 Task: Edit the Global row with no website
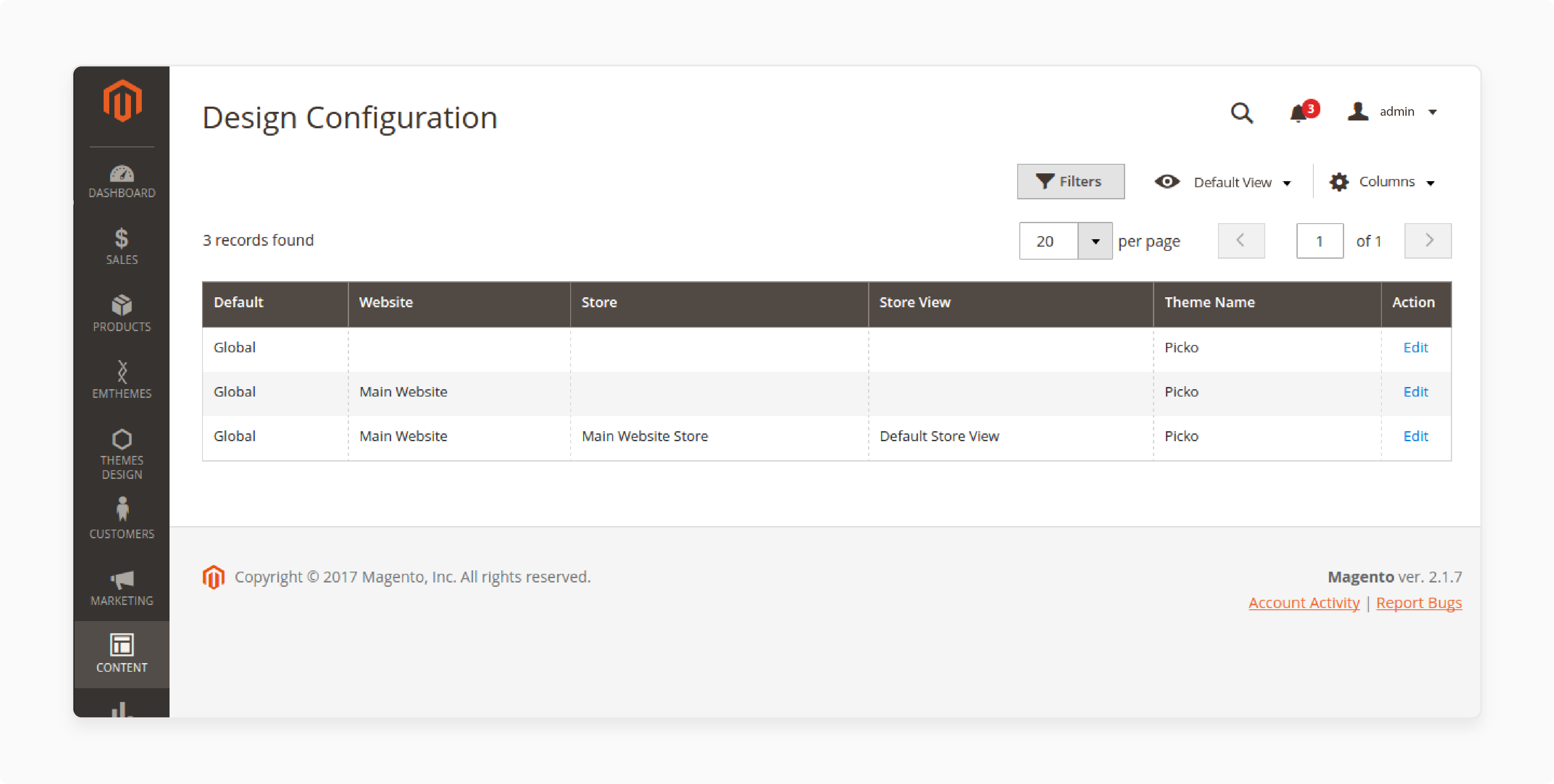pyautogui.click(x=1415, y=348)
